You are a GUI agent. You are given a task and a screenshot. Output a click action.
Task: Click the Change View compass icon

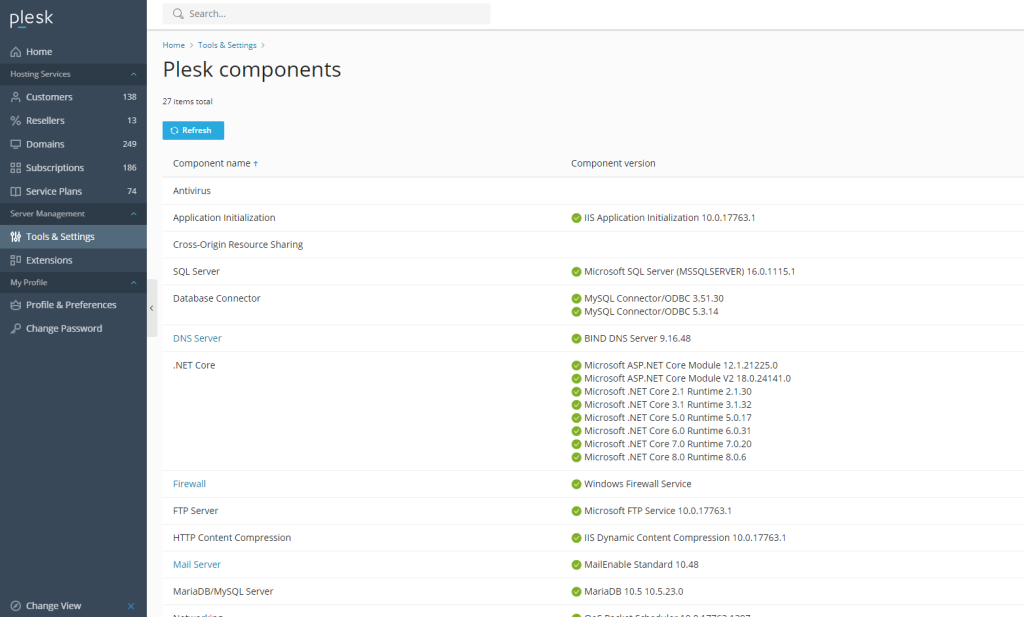click(x=16, y=606)
